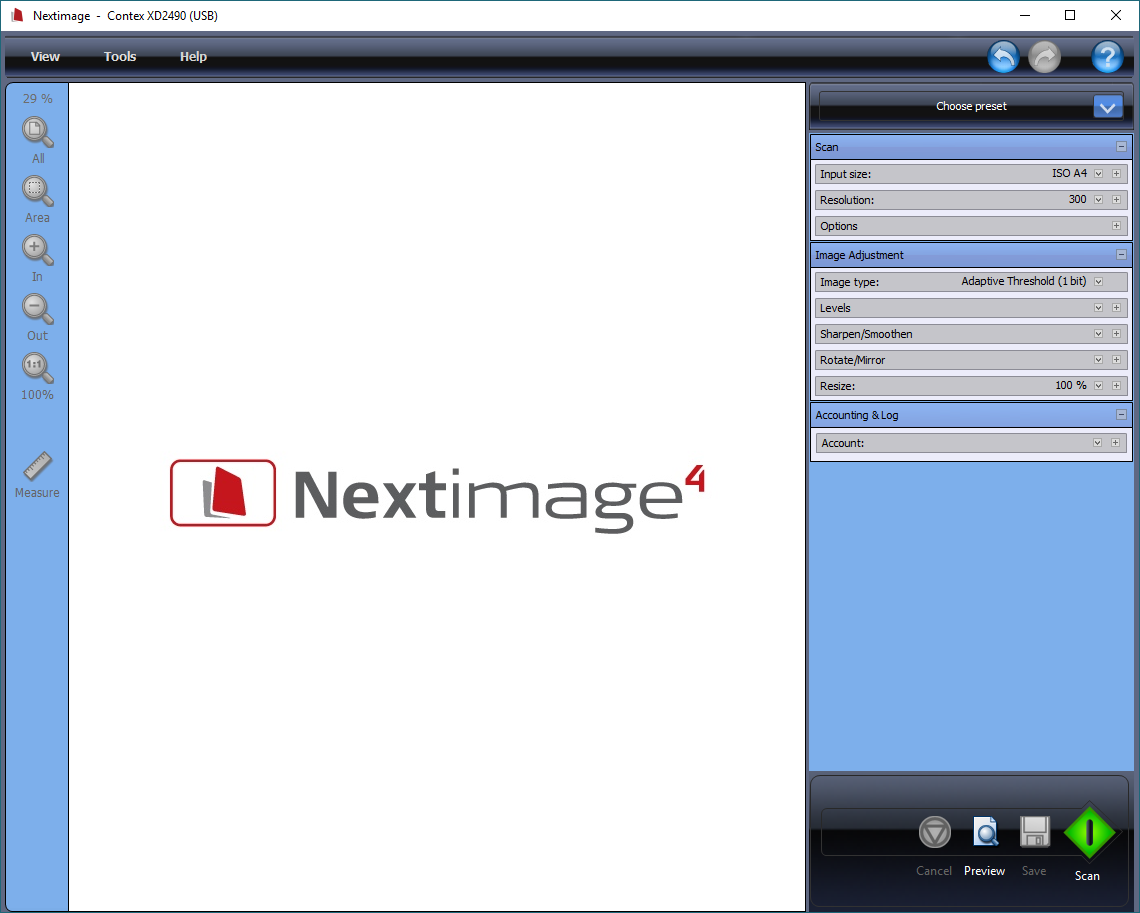Open the View menu

45,57
